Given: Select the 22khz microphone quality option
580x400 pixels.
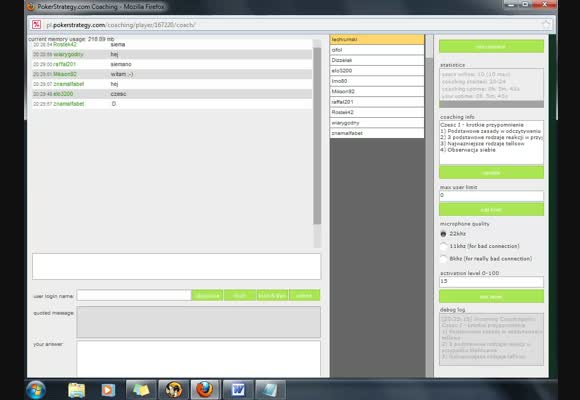Looking at the screenshot, I should tap(443, 234).
